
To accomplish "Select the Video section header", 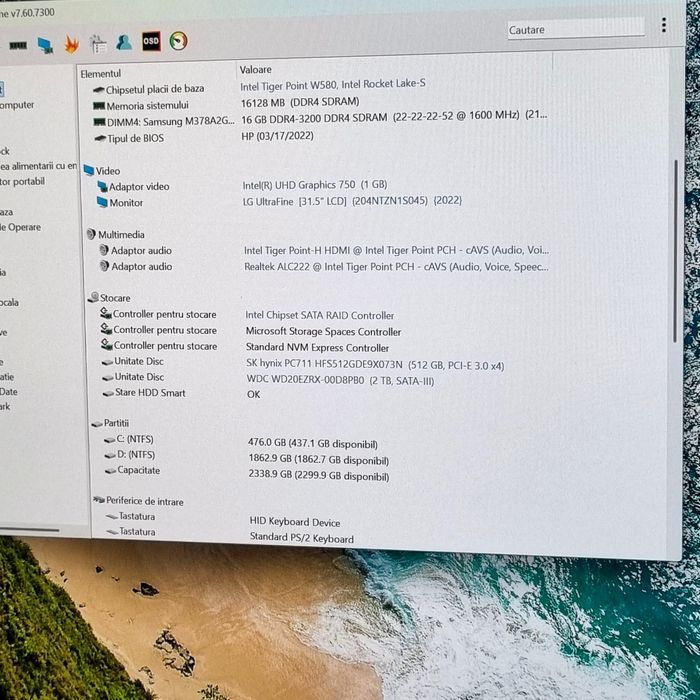I will point(101,171).
